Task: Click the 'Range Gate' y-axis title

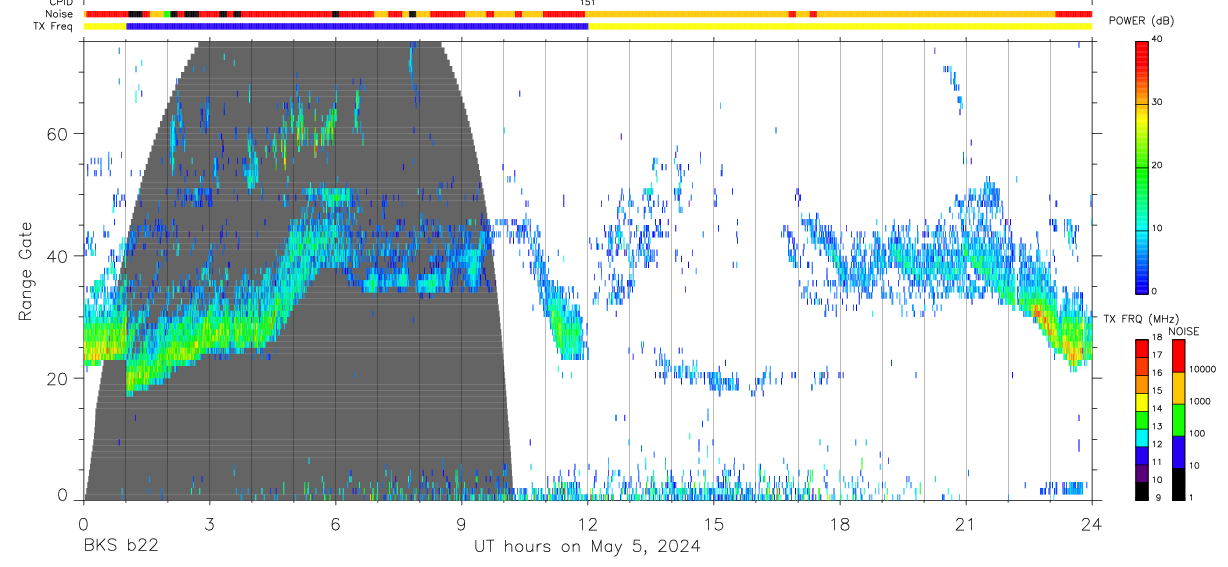Action: pos(27,271)
